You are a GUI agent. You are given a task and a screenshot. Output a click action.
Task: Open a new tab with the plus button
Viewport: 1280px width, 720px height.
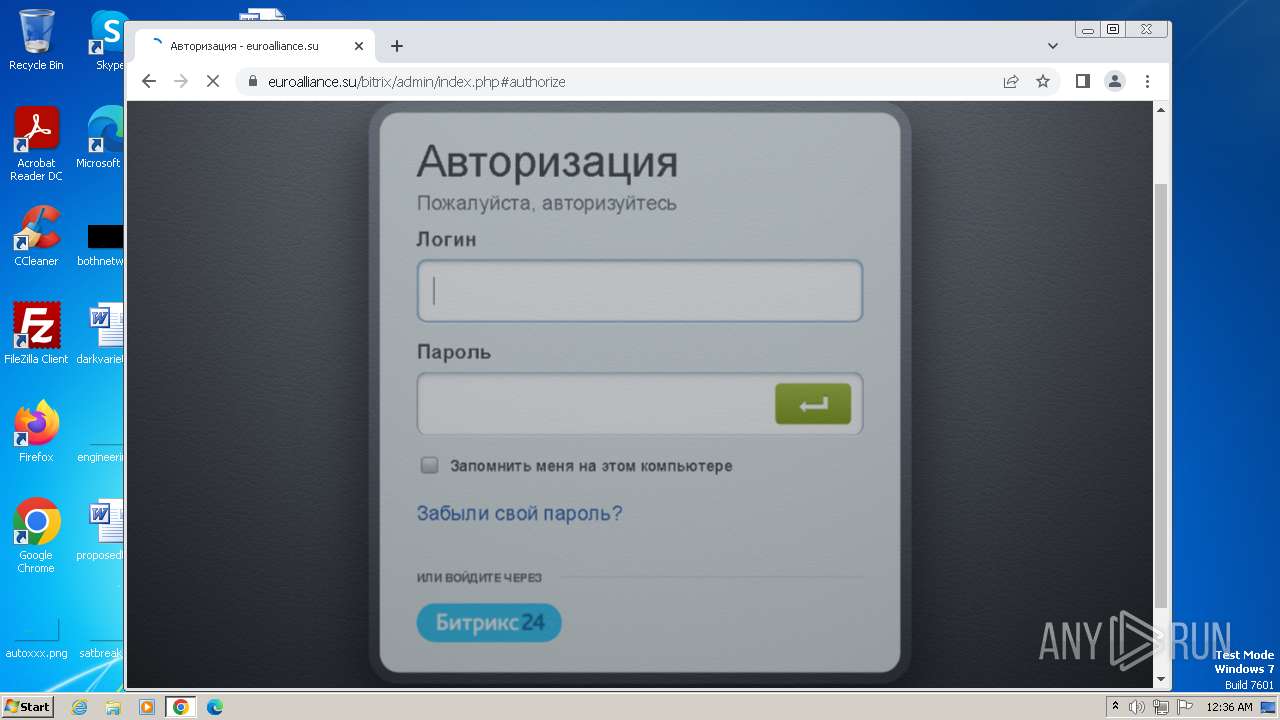[x=397, y=46]
